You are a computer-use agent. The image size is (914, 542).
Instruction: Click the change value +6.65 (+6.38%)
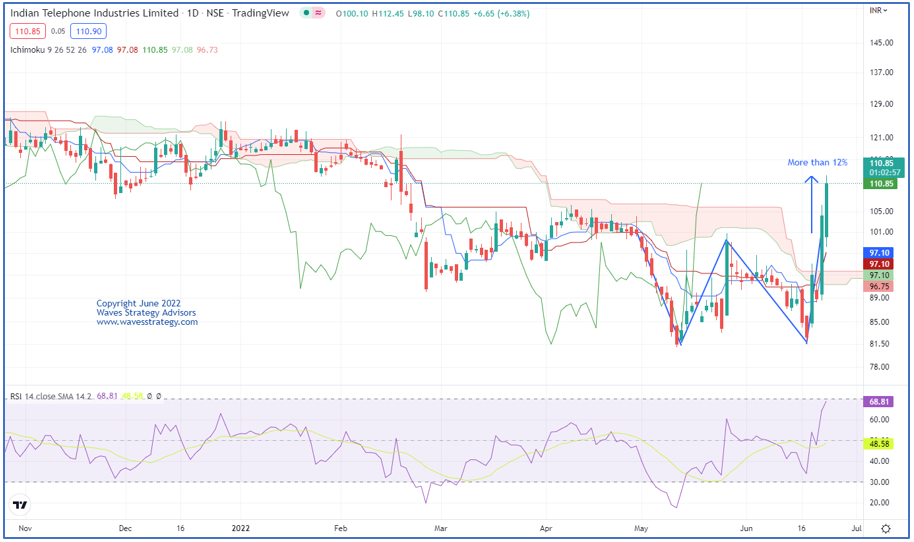[501, 13]
